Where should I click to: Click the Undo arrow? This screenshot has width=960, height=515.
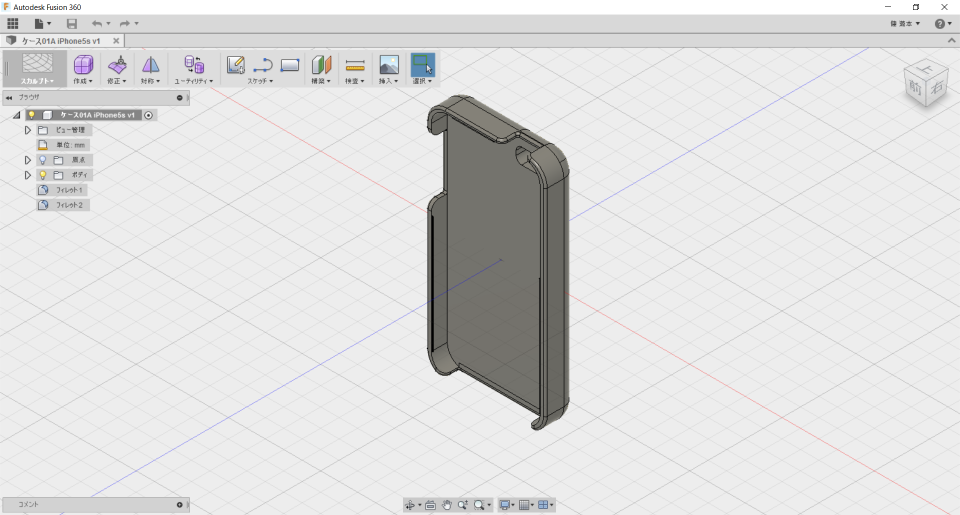97,24
